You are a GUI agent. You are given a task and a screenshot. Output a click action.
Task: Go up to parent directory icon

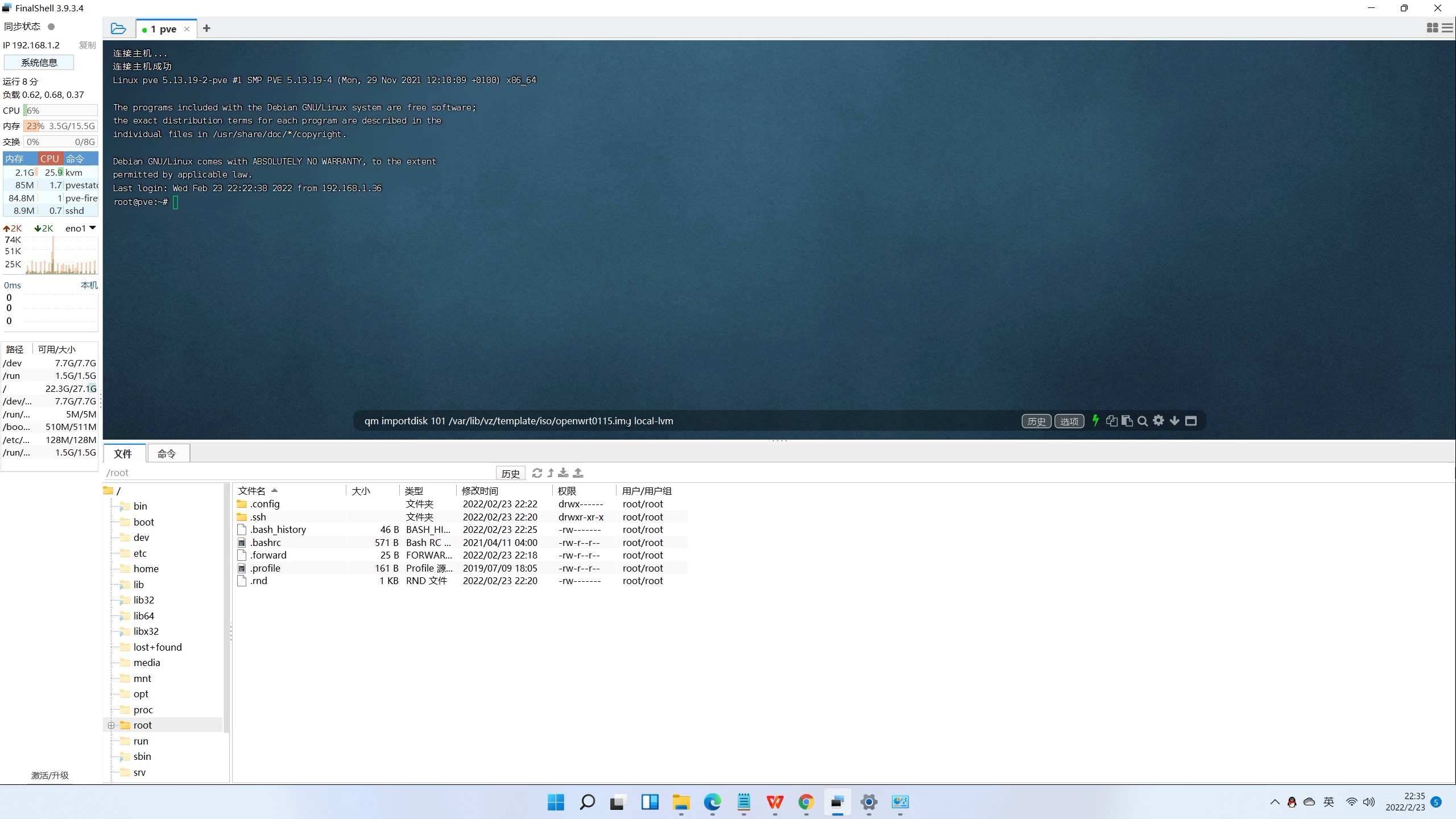pos(551,473)
